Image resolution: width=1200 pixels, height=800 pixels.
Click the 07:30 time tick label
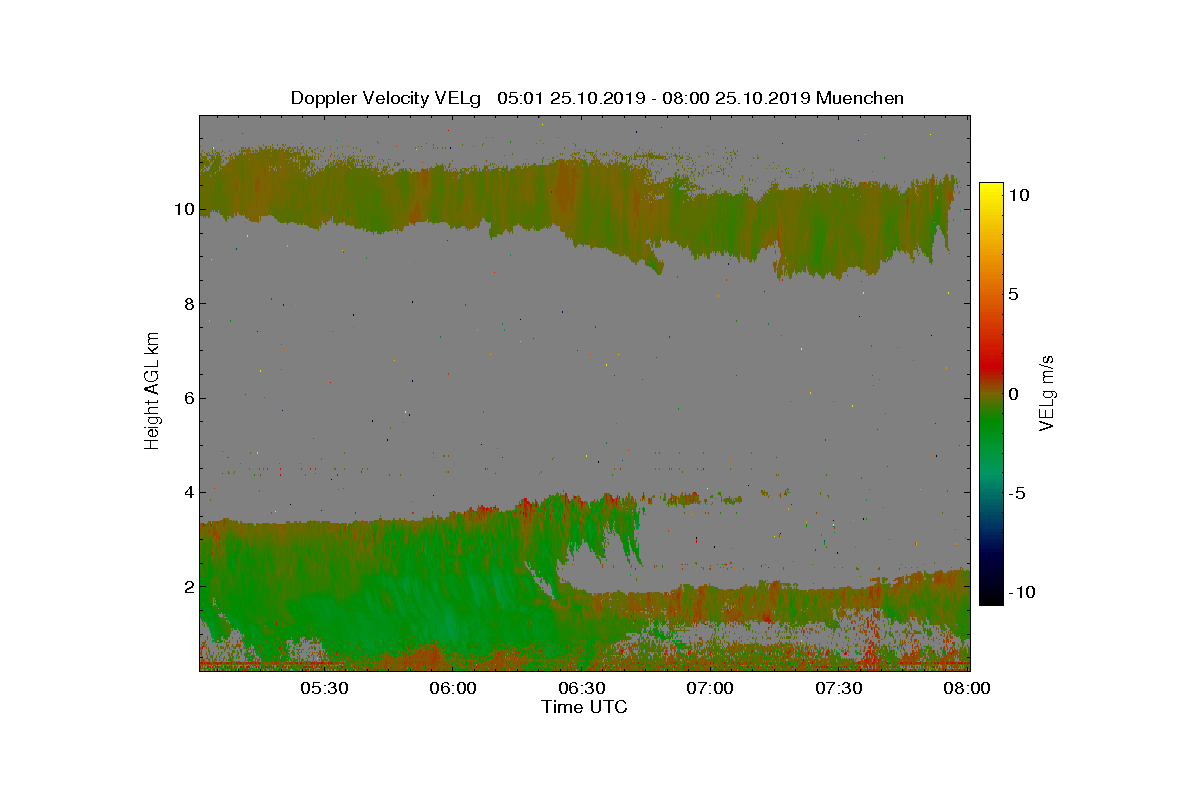[x=840, y=689]
